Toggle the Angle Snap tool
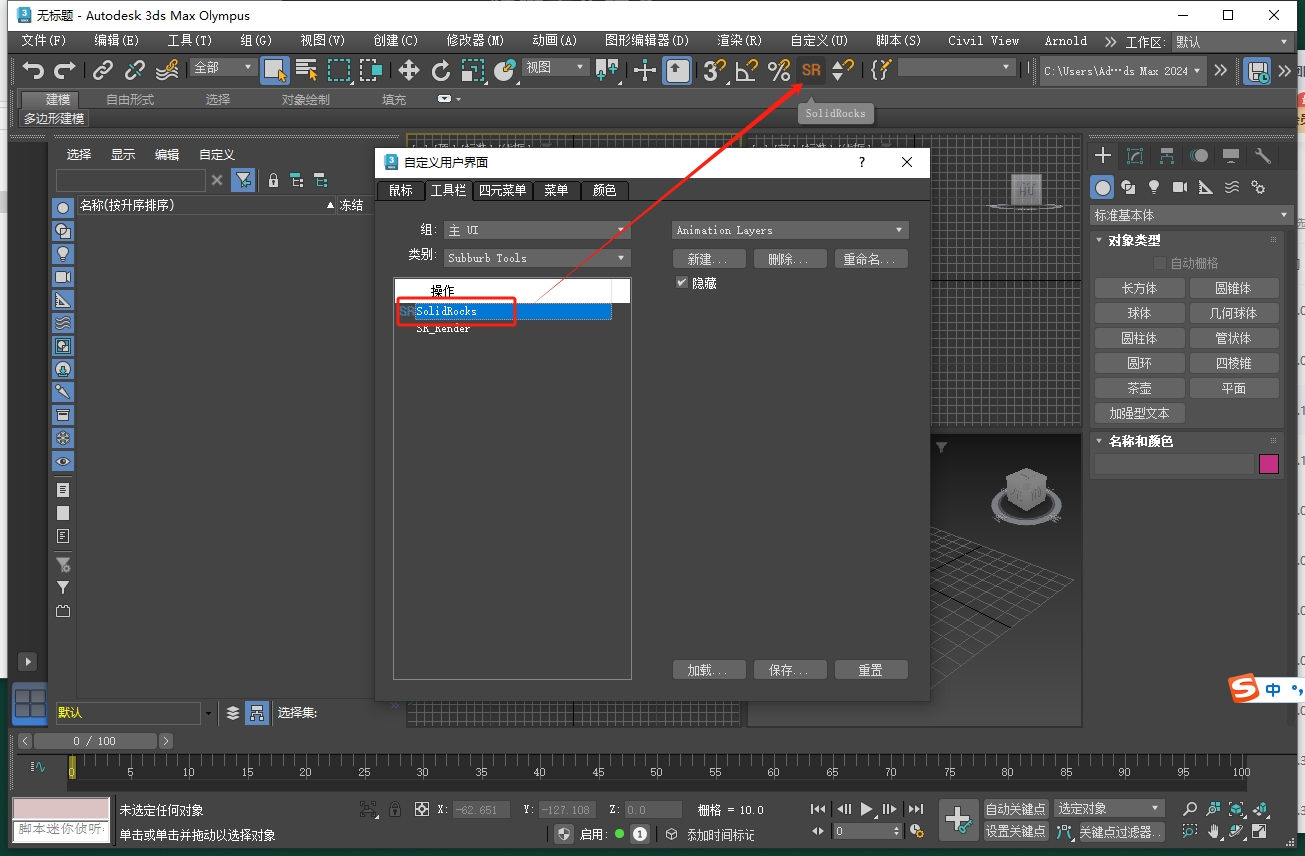 coord(746,70)
